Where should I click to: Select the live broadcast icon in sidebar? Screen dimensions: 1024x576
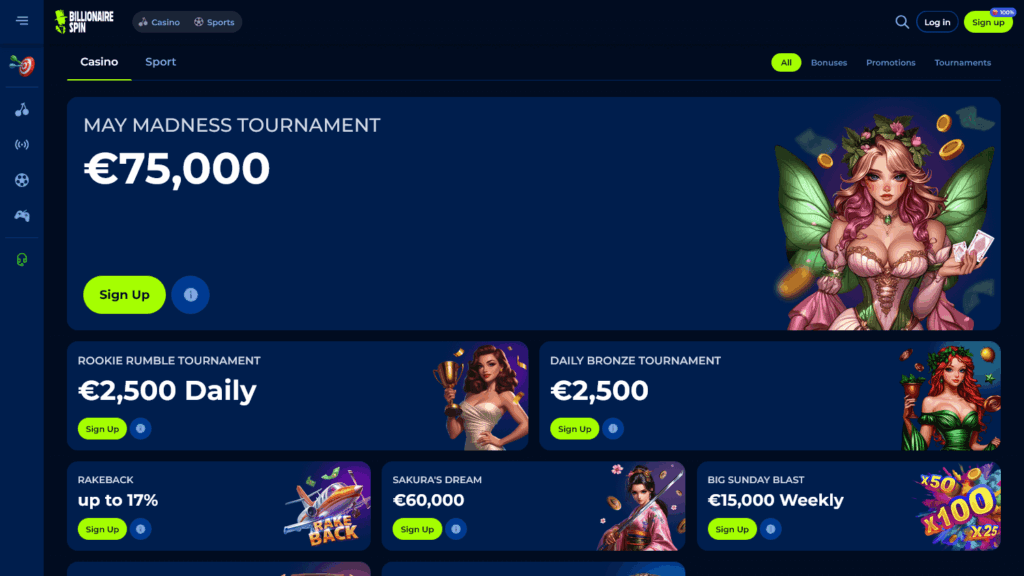tap(22, 145)
